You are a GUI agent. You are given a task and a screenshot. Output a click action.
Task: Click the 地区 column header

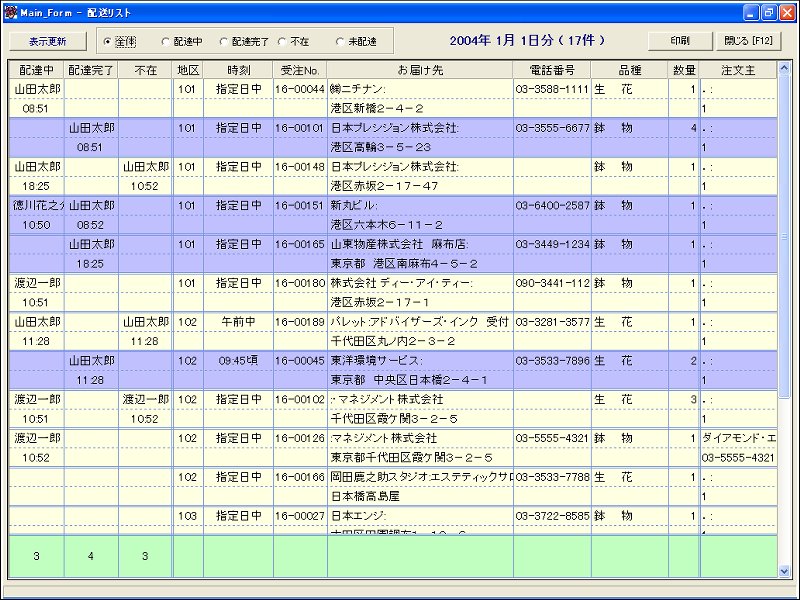188,70
